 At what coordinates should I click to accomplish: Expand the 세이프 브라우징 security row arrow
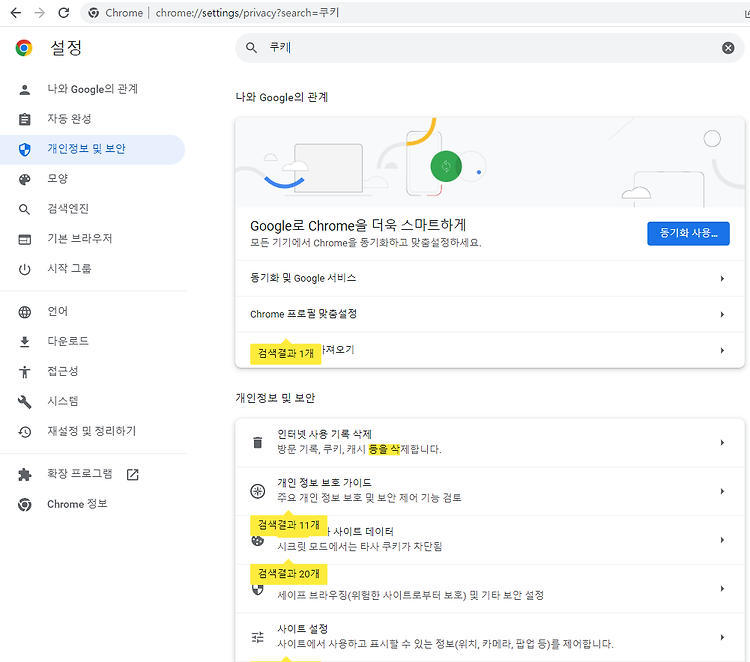[x=722, y=588]
